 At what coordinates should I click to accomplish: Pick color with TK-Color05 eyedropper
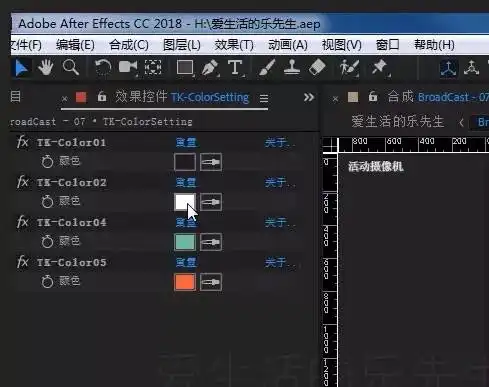[211, 282]
